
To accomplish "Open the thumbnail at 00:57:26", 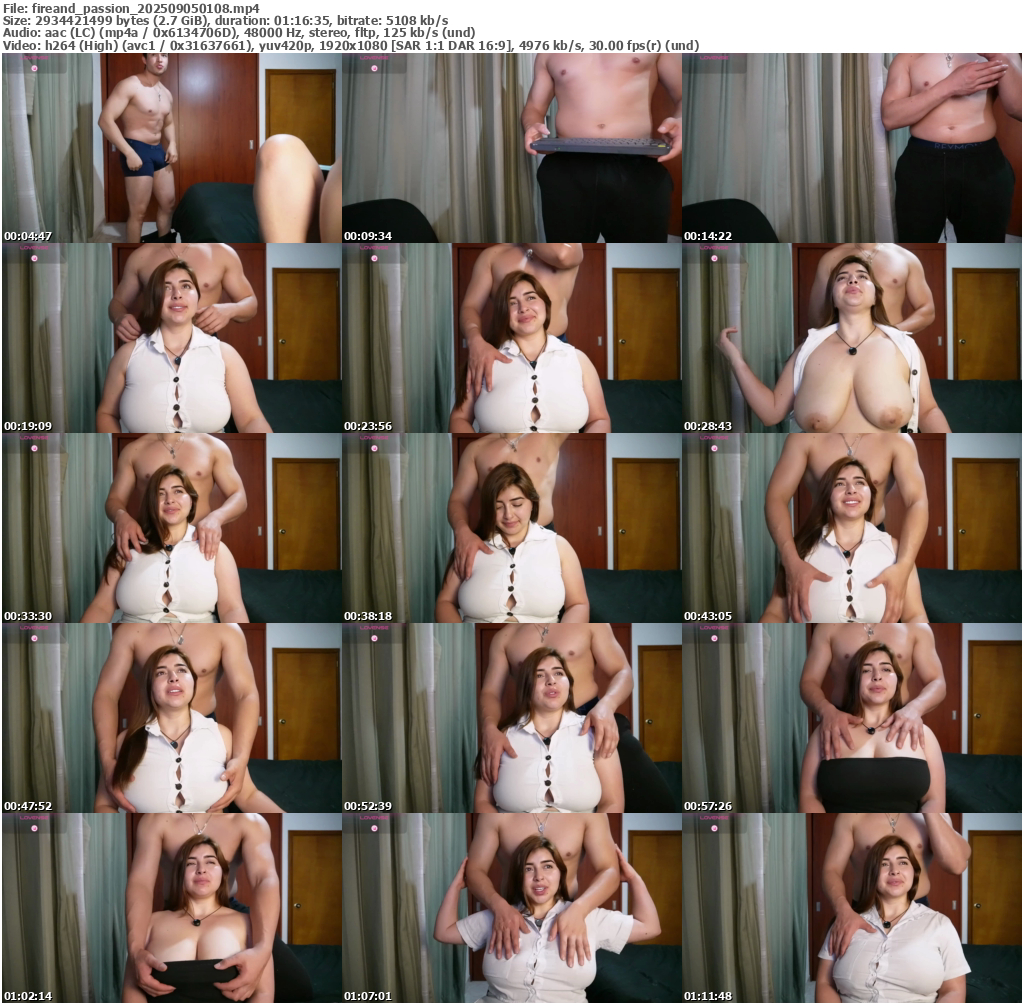I will [x=852, y=718].
